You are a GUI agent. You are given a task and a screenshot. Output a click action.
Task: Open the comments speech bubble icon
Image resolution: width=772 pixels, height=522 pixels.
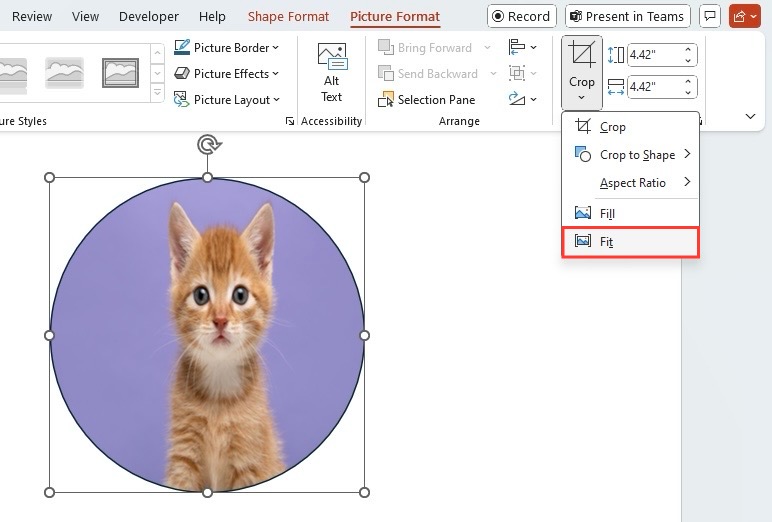[x=710, y=16]
